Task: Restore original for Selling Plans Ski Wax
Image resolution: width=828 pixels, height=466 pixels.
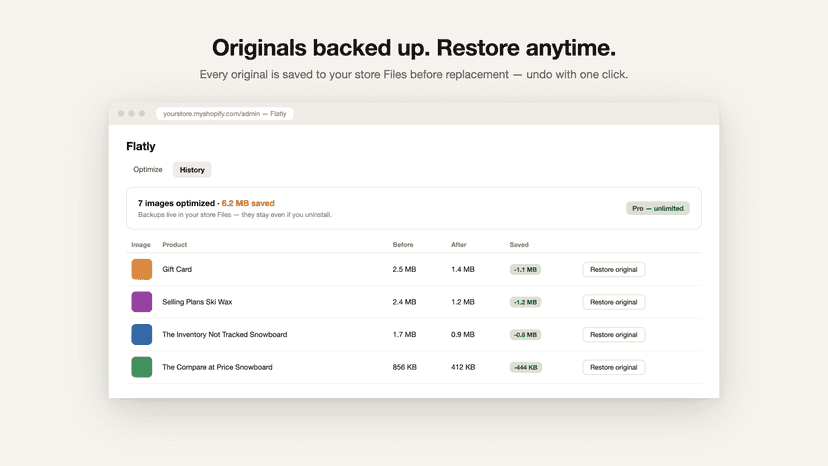Action: (x=614, y=302)
